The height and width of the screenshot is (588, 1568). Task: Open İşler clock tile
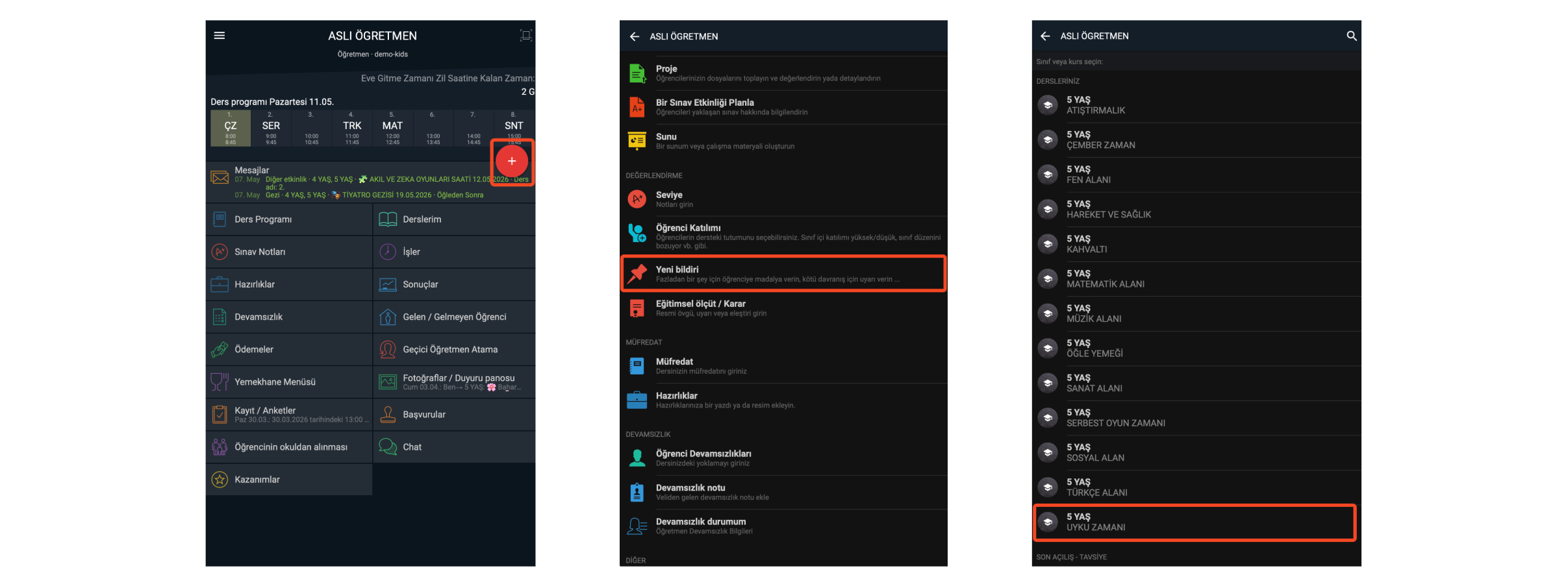(x=455, y=252)
